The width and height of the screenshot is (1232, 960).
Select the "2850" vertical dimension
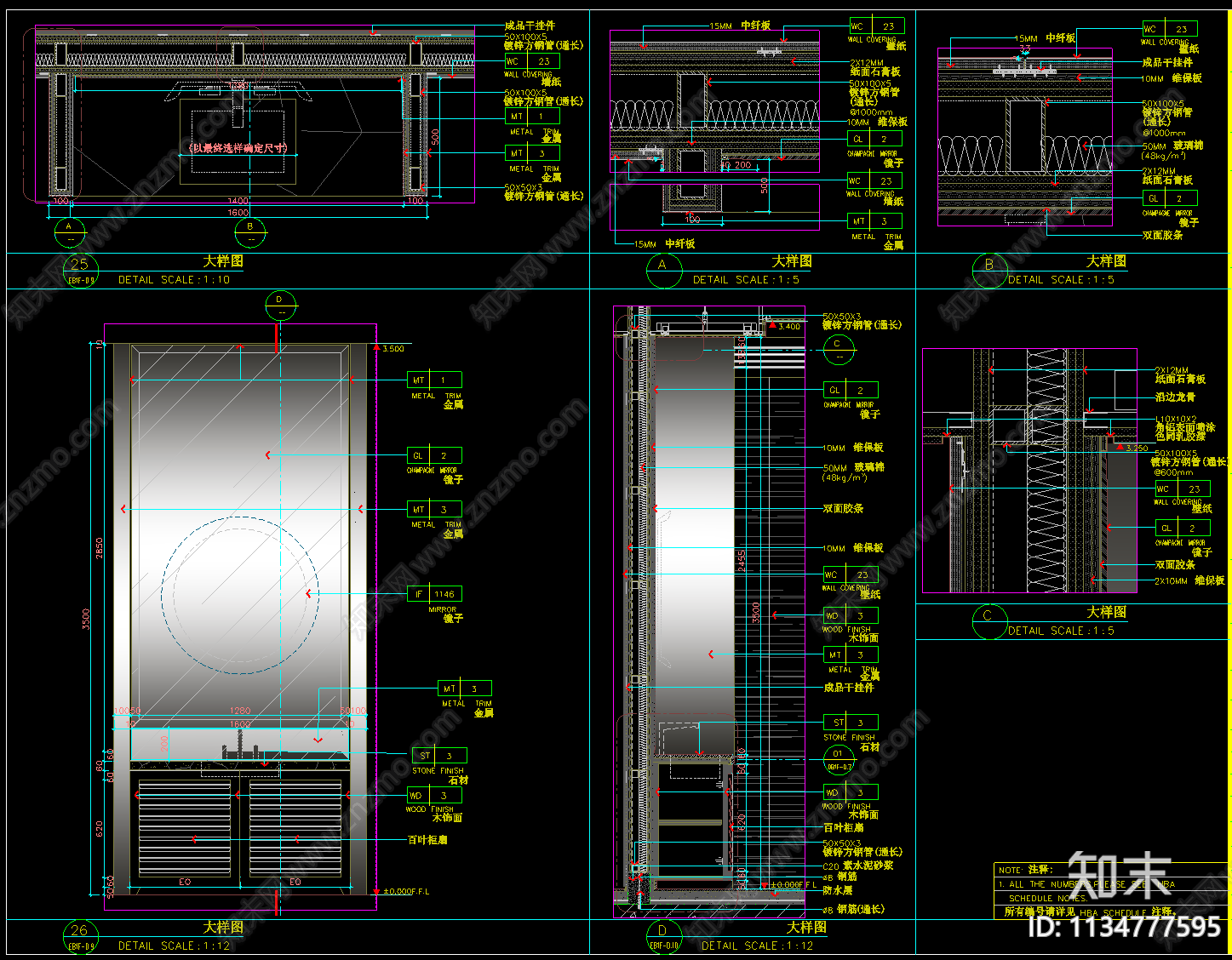[x=100, y=547]
